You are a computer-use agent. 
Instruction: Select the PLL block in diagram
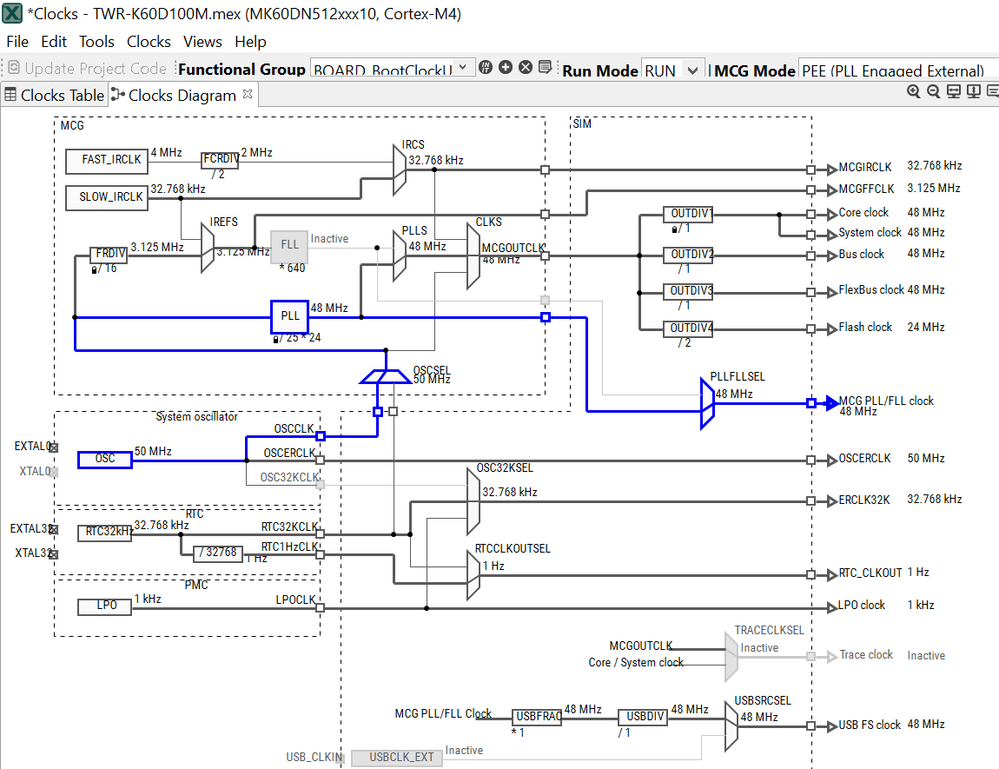tap(290, 316)
